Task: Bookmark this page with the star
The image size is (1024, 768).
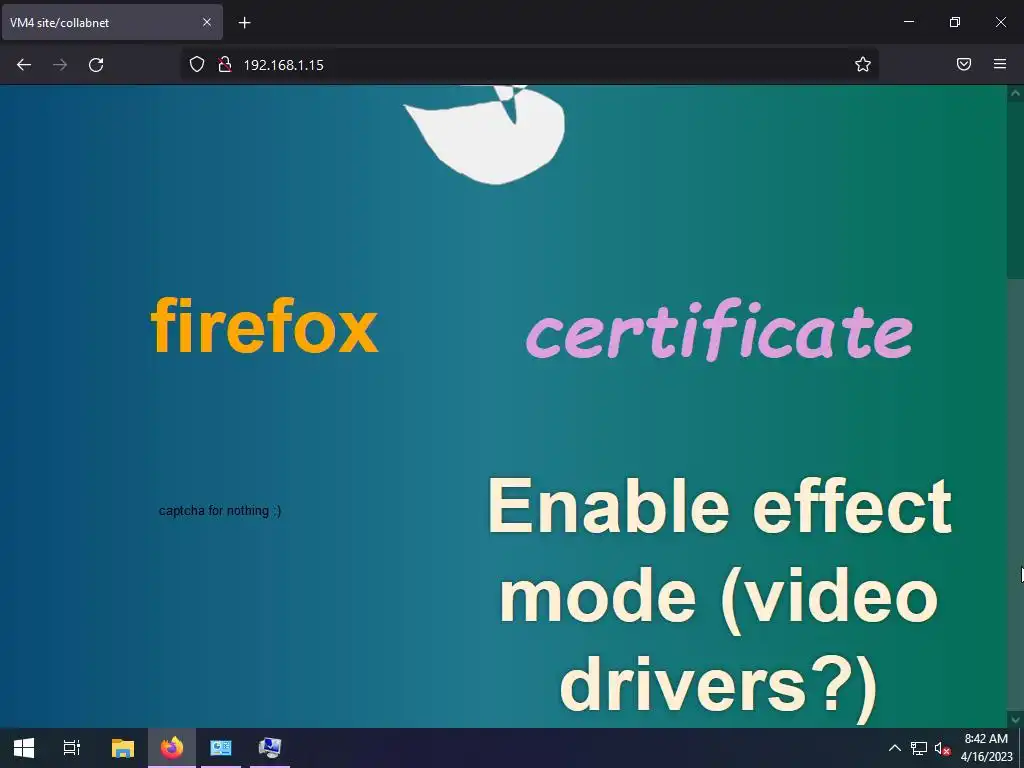Action: 863,64
